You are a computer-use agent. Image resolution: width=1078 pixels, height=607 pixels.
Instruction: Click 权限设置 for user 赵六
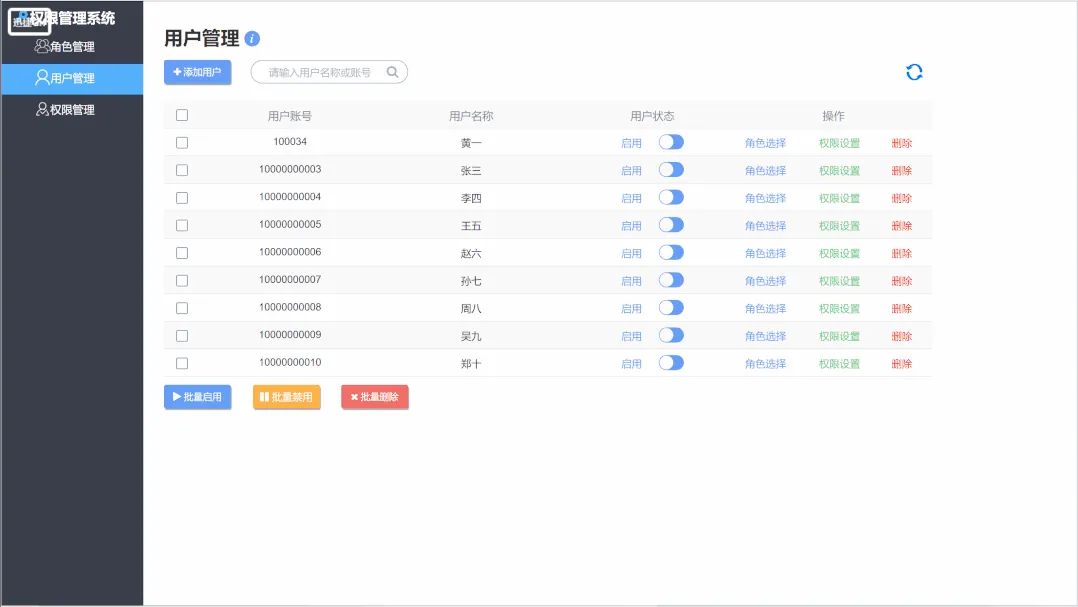click(839, 253)
